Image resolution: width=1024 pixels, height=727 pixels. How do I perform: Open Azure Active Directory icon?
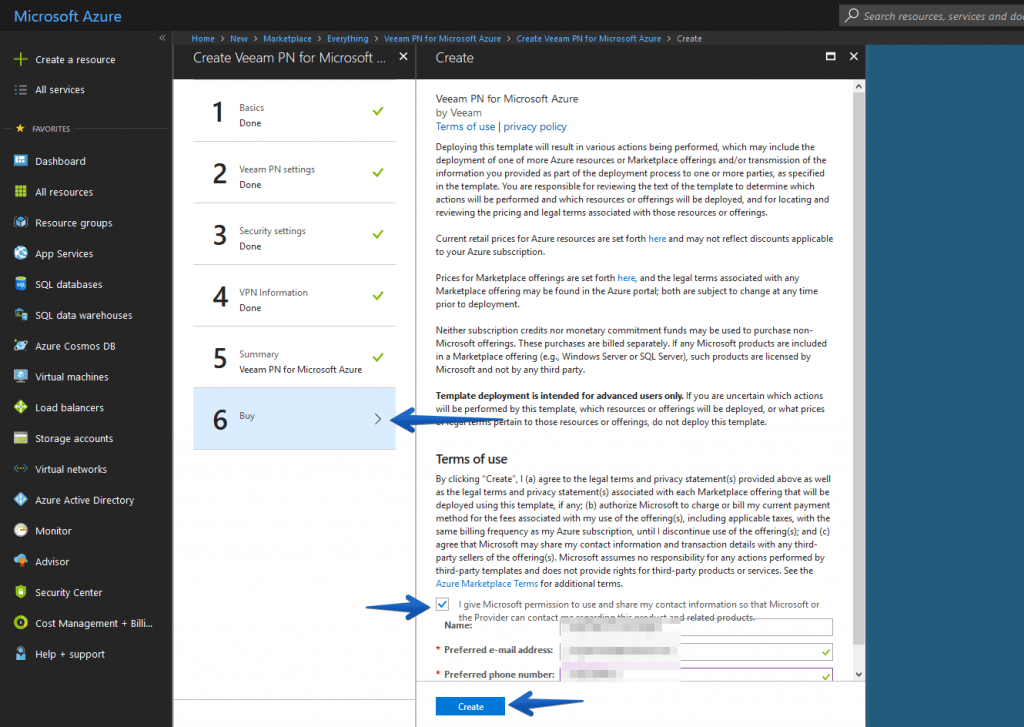[20, 500]
